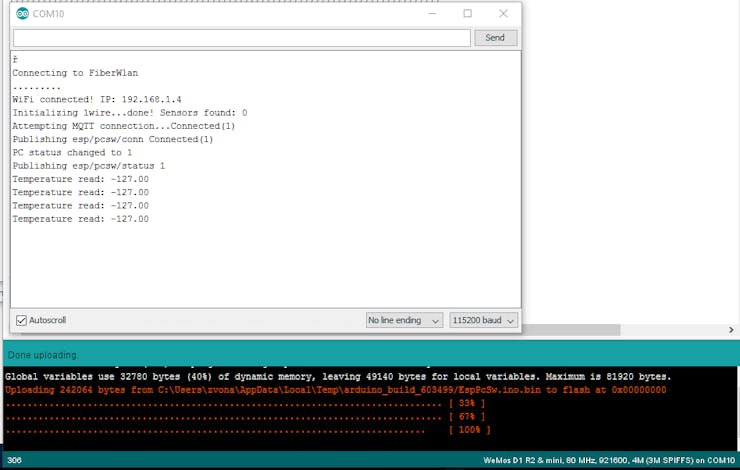740x470 pixels.
Task: Minimize the COM10 serial monitor window
Action: point(431,14)
